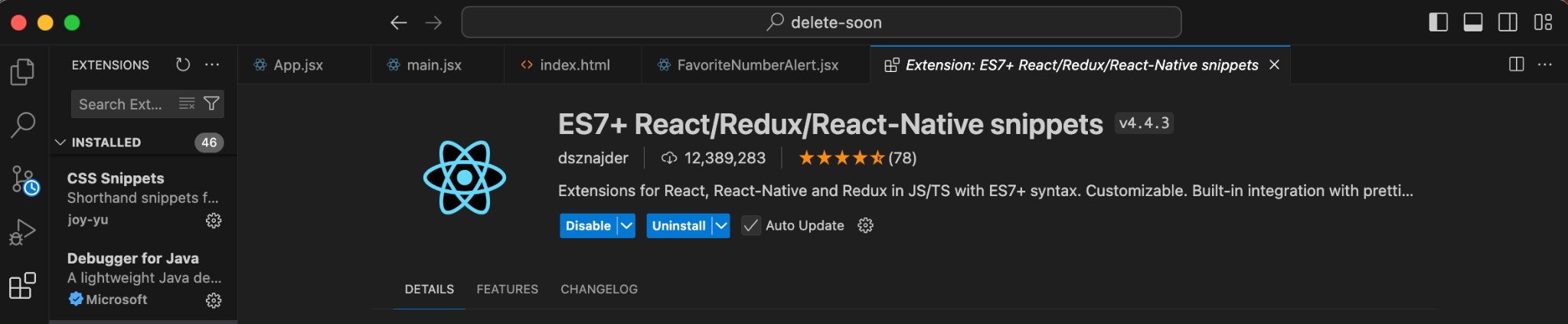Toggle primary side bar visibility
1568x324 pixels.
pyautogui.click(x=1438, y=22)
